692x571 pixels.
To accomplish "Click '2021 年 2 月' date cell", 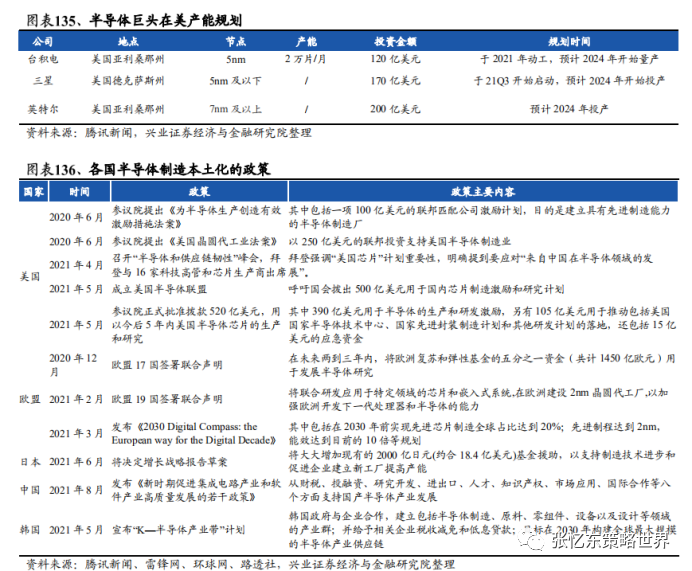I will coord(76,399).
